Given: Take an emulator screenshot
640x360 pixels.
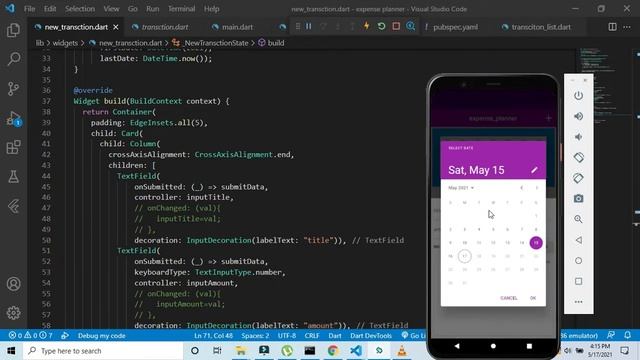Looking at the screenshot, I should tap(578, 198).
